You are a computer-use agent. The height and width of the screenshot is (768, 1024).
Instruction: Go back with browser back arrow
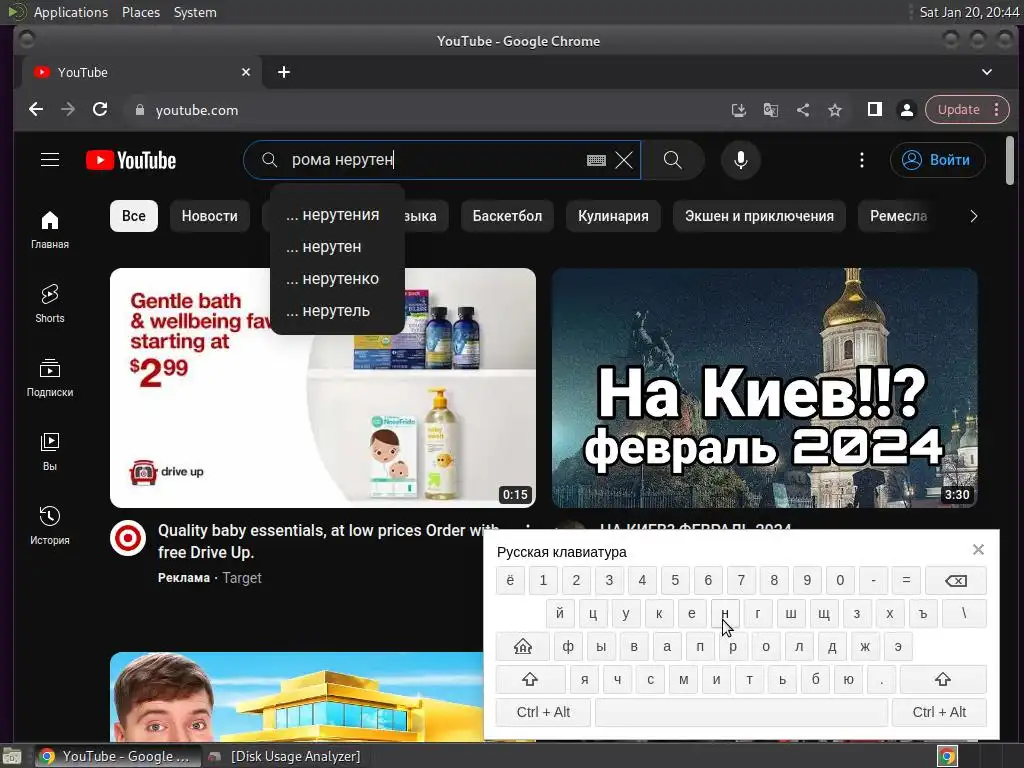tap(36, 110)
